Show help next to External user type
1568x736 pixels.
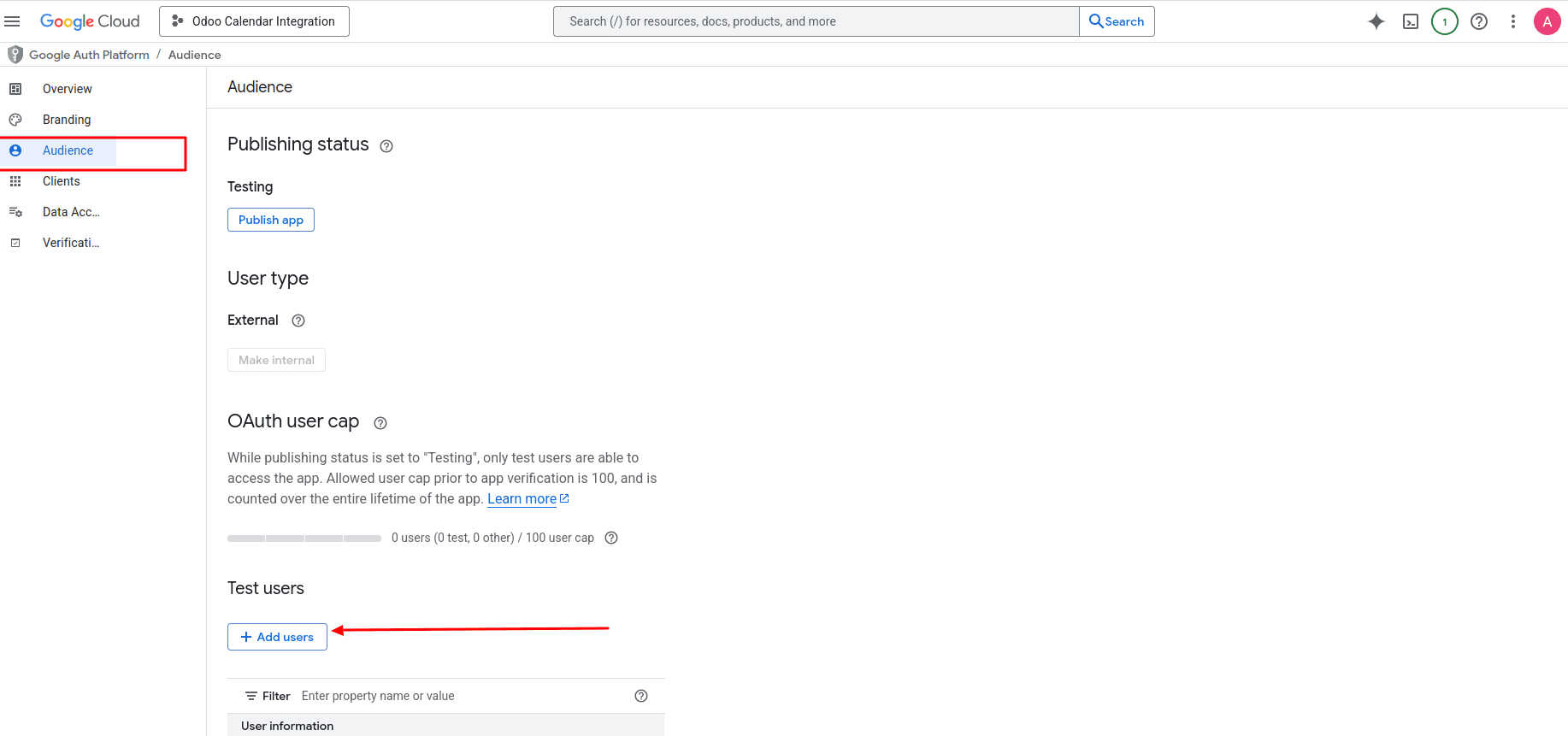(x=298, y=321)
